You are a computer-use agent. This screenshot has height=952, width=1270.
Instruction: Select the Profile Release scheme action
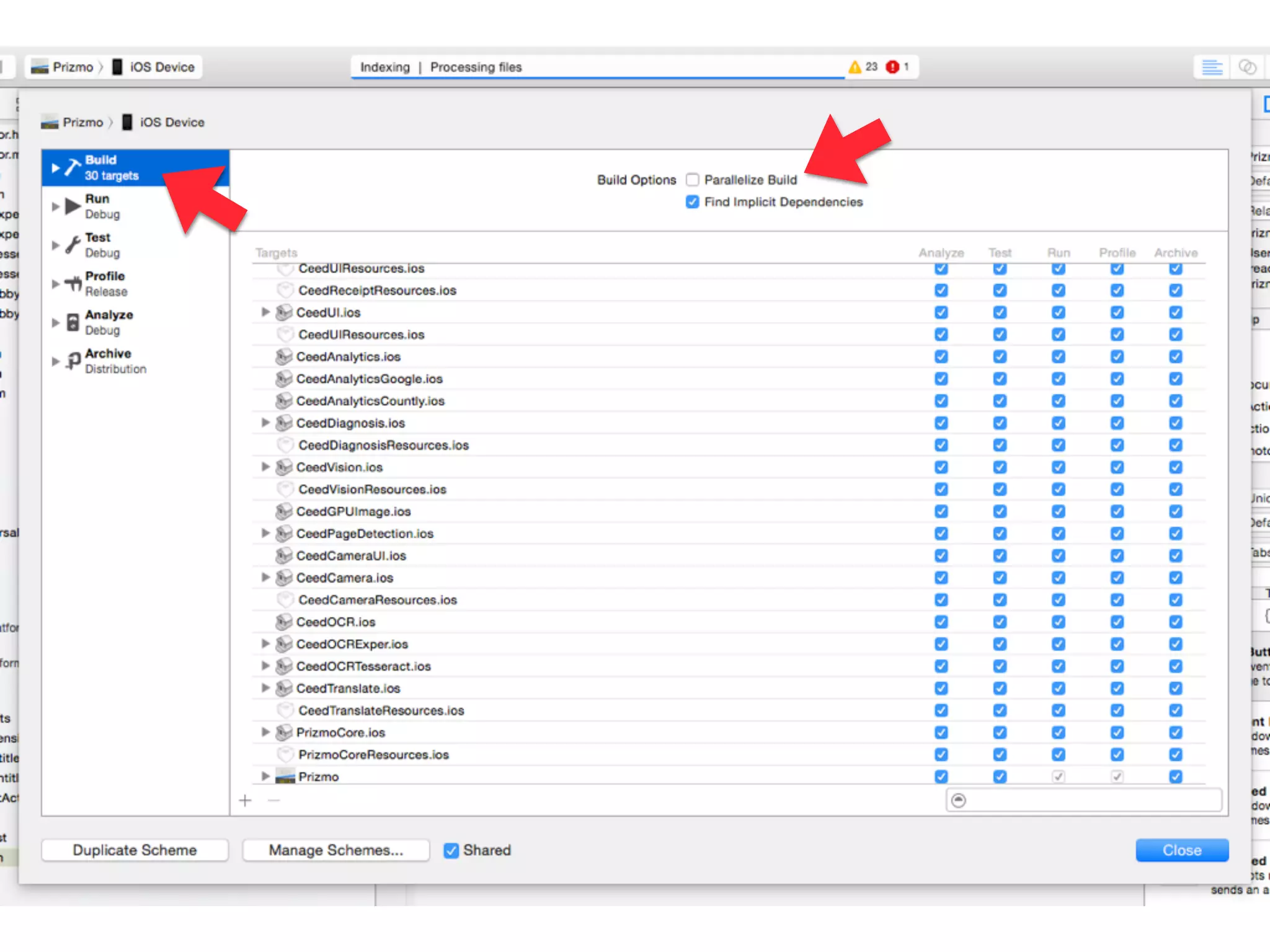105,283
